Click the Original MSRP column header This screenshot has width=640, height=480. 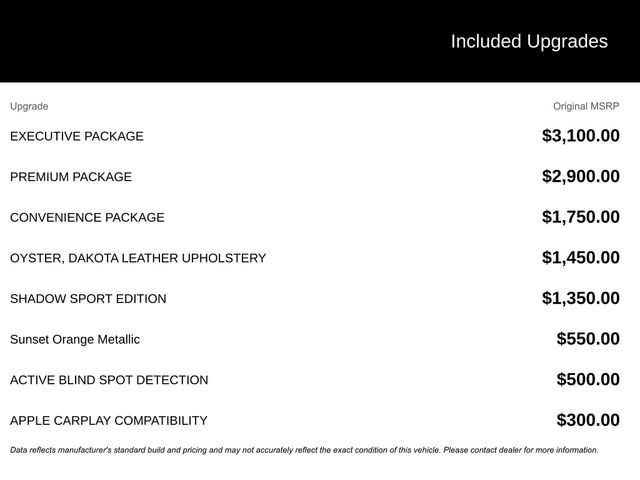586,106
